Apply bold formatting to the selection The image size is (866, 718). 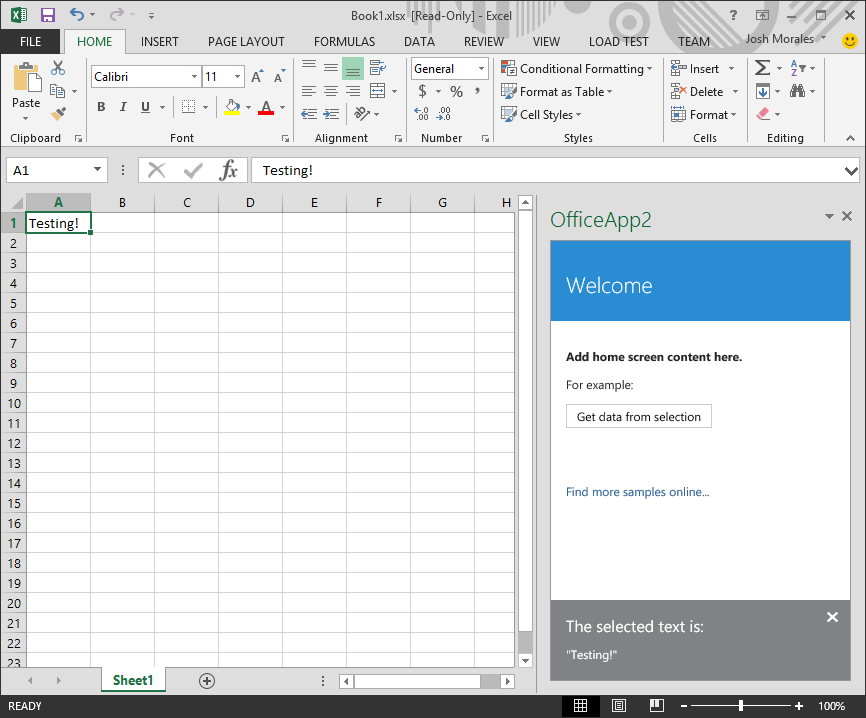(x=101, y=106)
